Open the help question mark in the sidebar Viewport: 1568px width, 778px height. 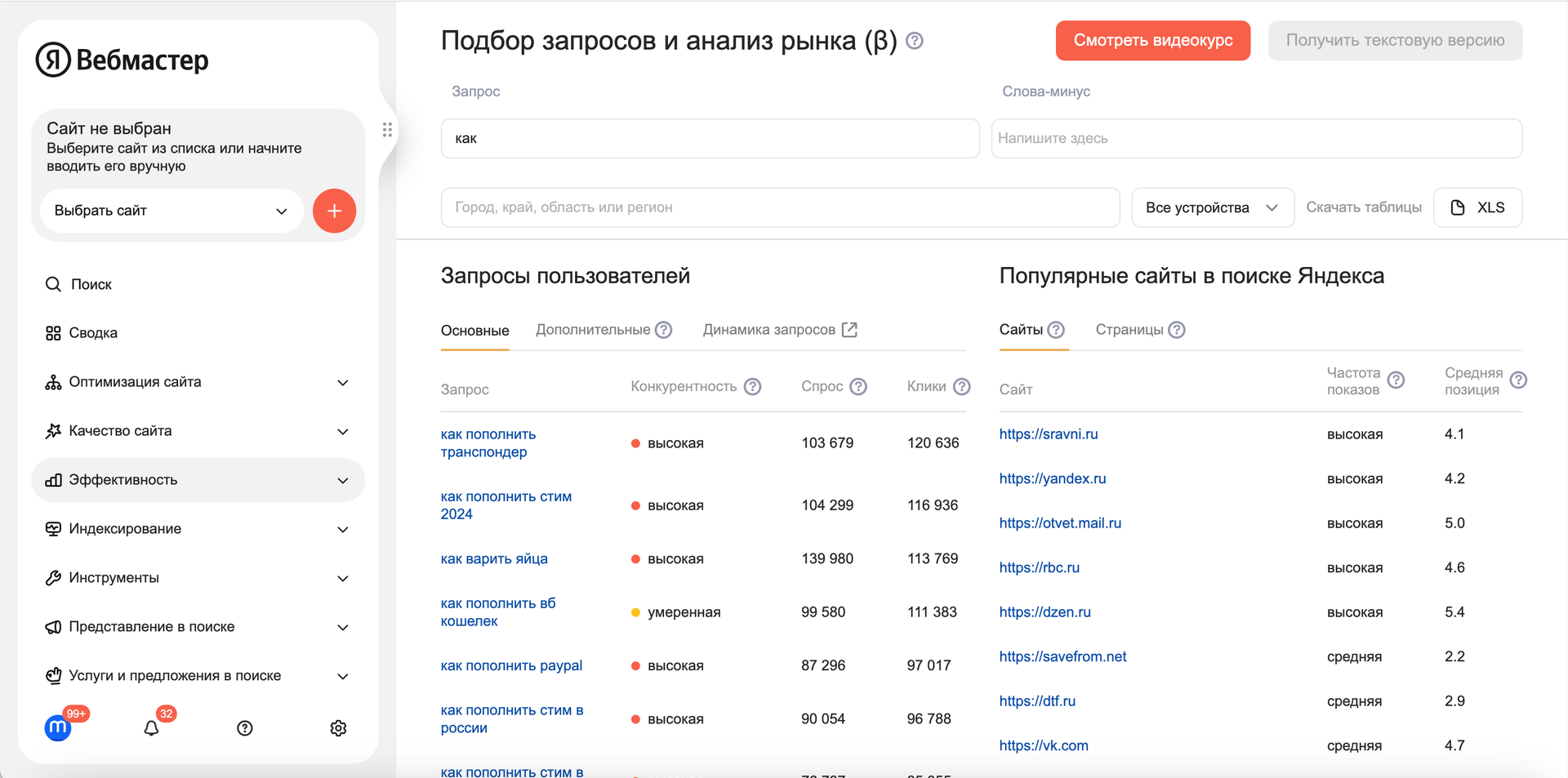click(x=245, y=728)
